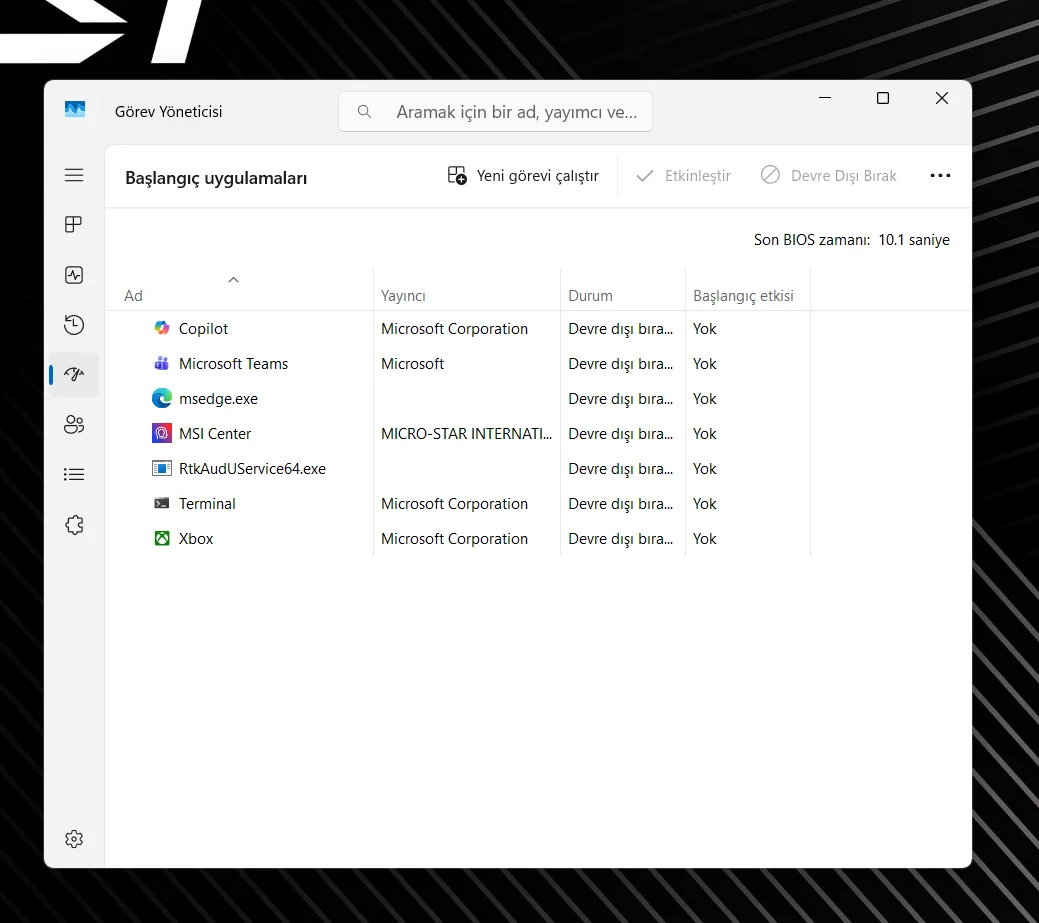
Task: Open the three-dots more options menu
Action: (x=940, y=176)
